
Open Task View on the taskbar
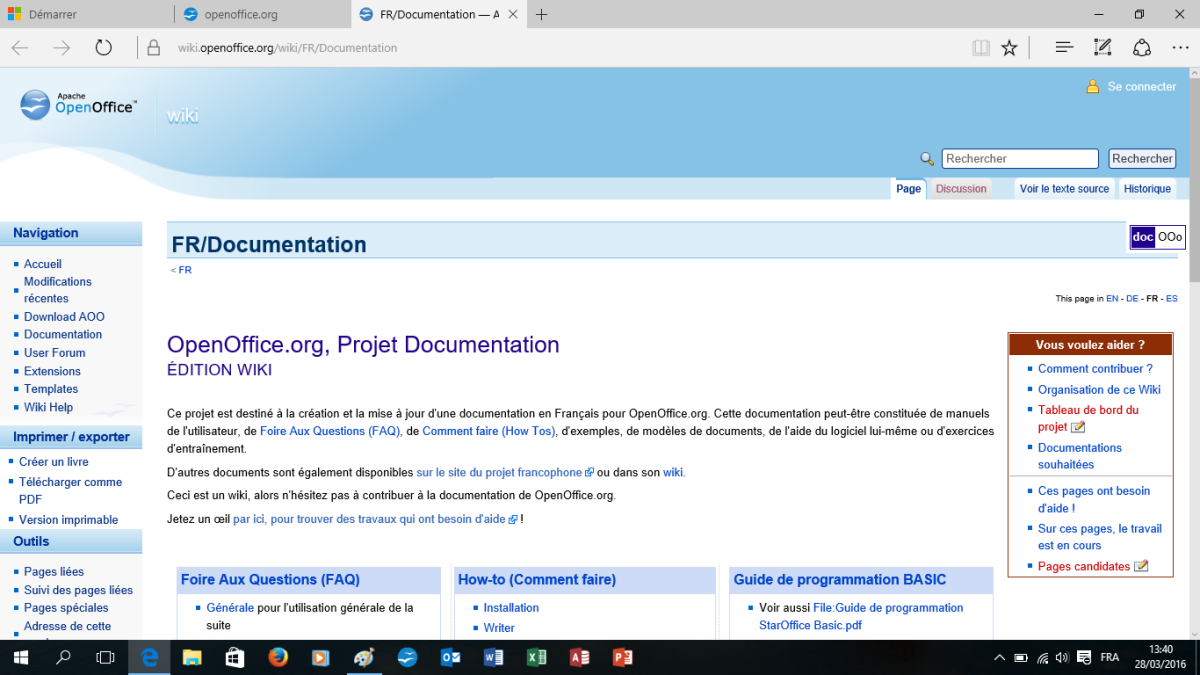tap(105, 657)
